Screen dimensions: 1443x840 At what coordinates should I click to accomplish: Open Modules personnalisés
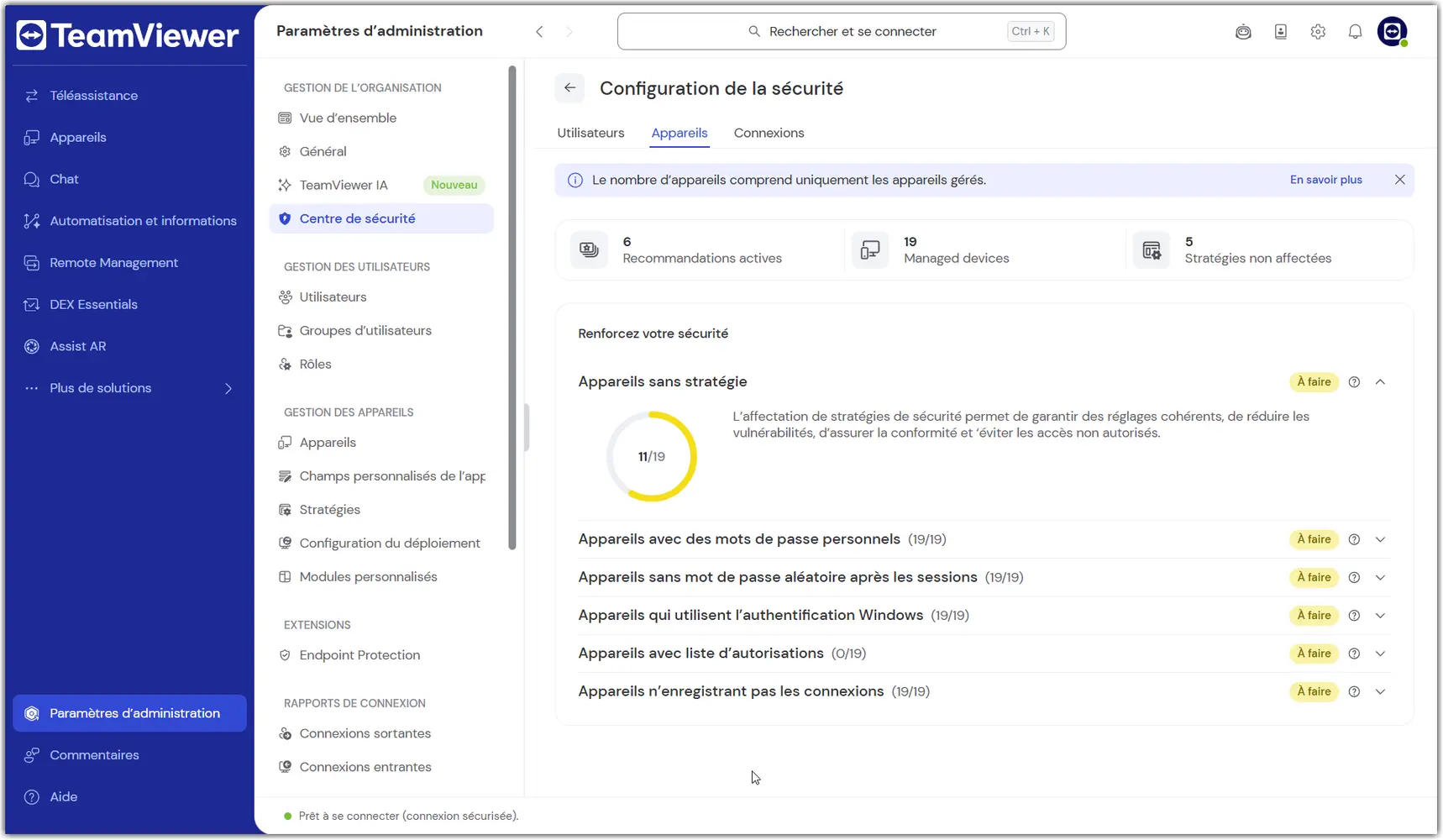point(381,576)
